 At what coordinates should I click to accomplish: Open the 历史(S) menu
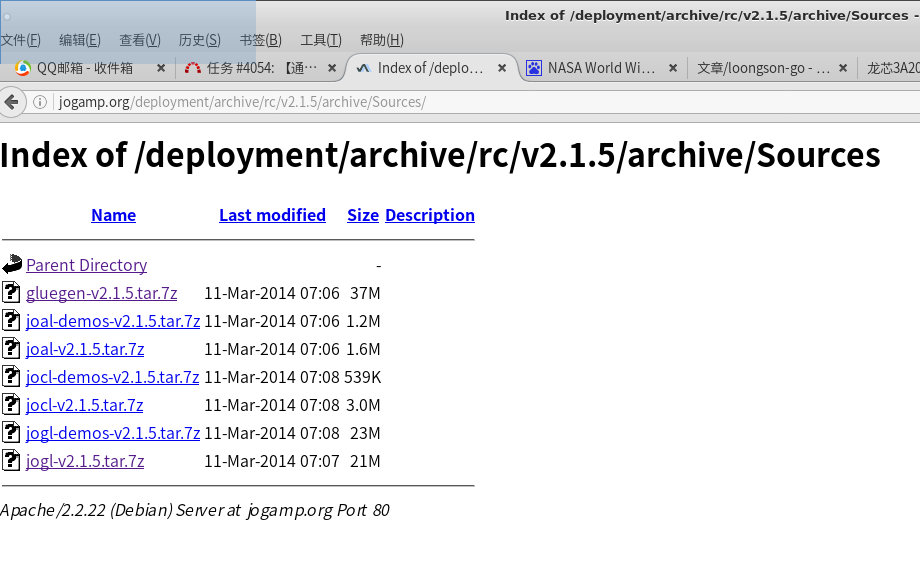pos(199,40)
